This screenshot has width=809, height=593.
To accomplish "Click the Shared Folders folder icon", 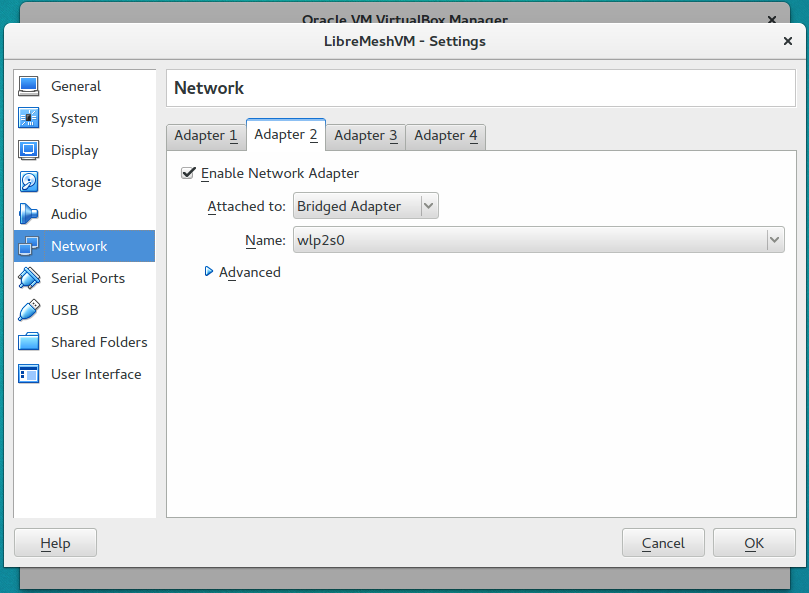I will point(28,342).
